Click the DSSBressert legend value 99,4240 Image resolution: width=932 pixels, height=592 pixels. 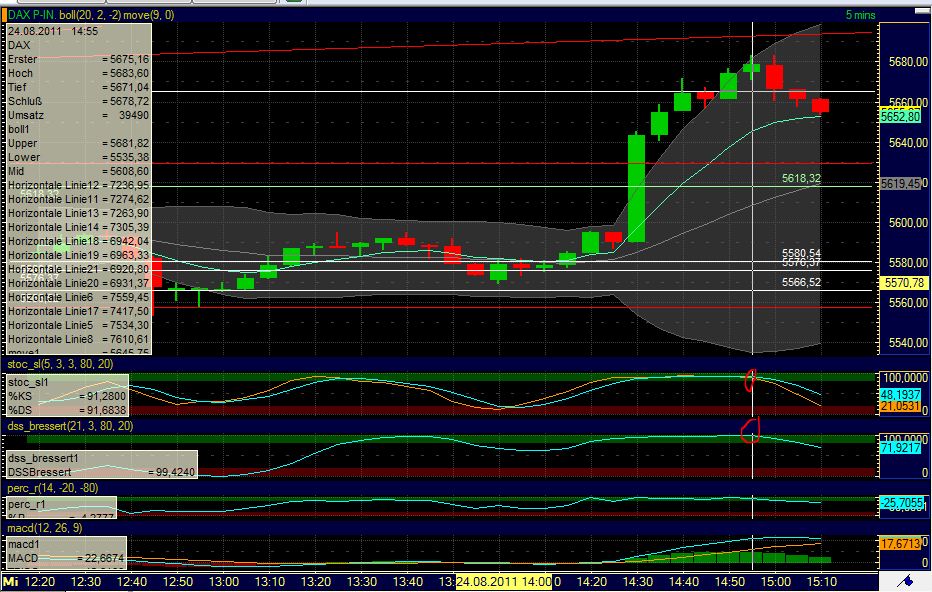pyautogui.click(x=170, y=472)
